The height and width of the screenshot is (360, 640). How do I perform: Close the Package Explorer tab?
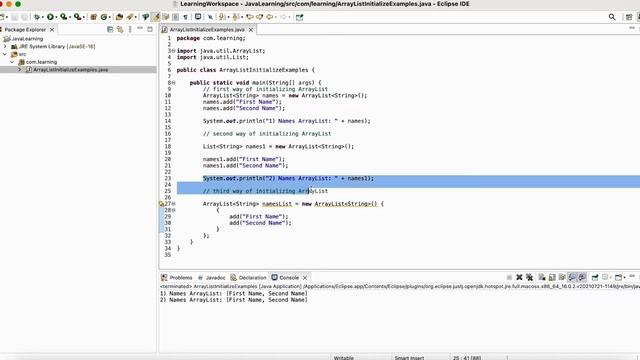52,30
